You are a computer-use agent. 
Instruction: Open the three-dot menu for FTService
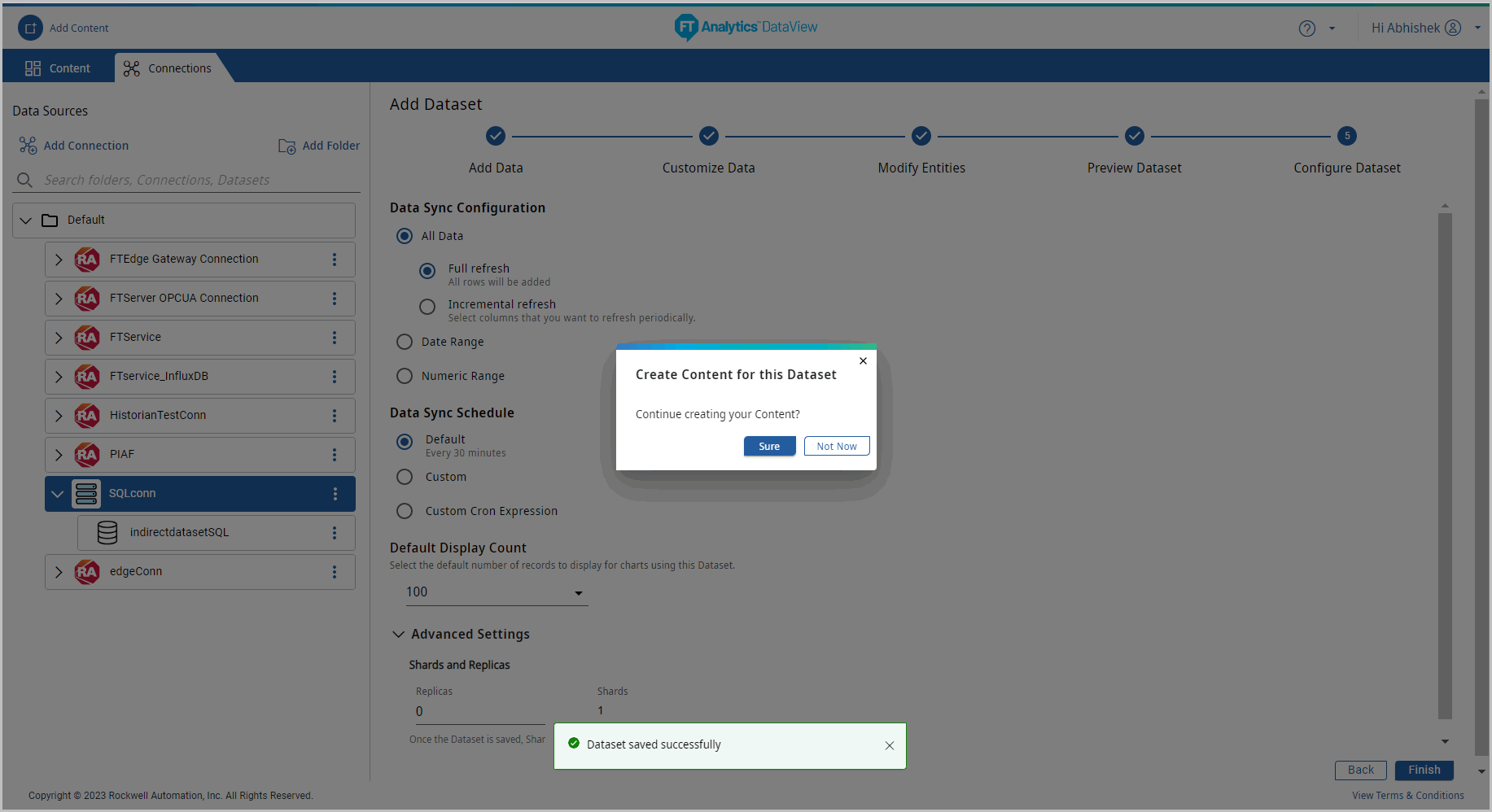click(334, 338)
